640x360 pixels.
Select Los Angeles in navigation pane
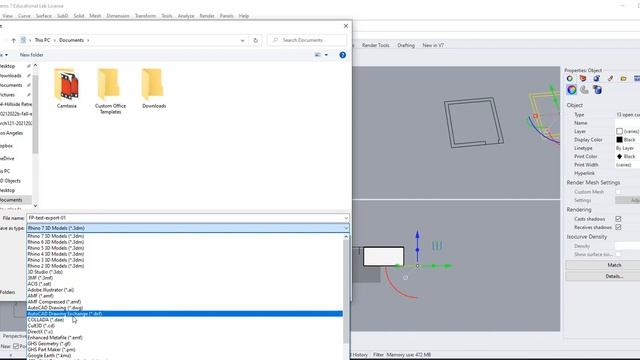pyautogui.click(x=11, y=133)
